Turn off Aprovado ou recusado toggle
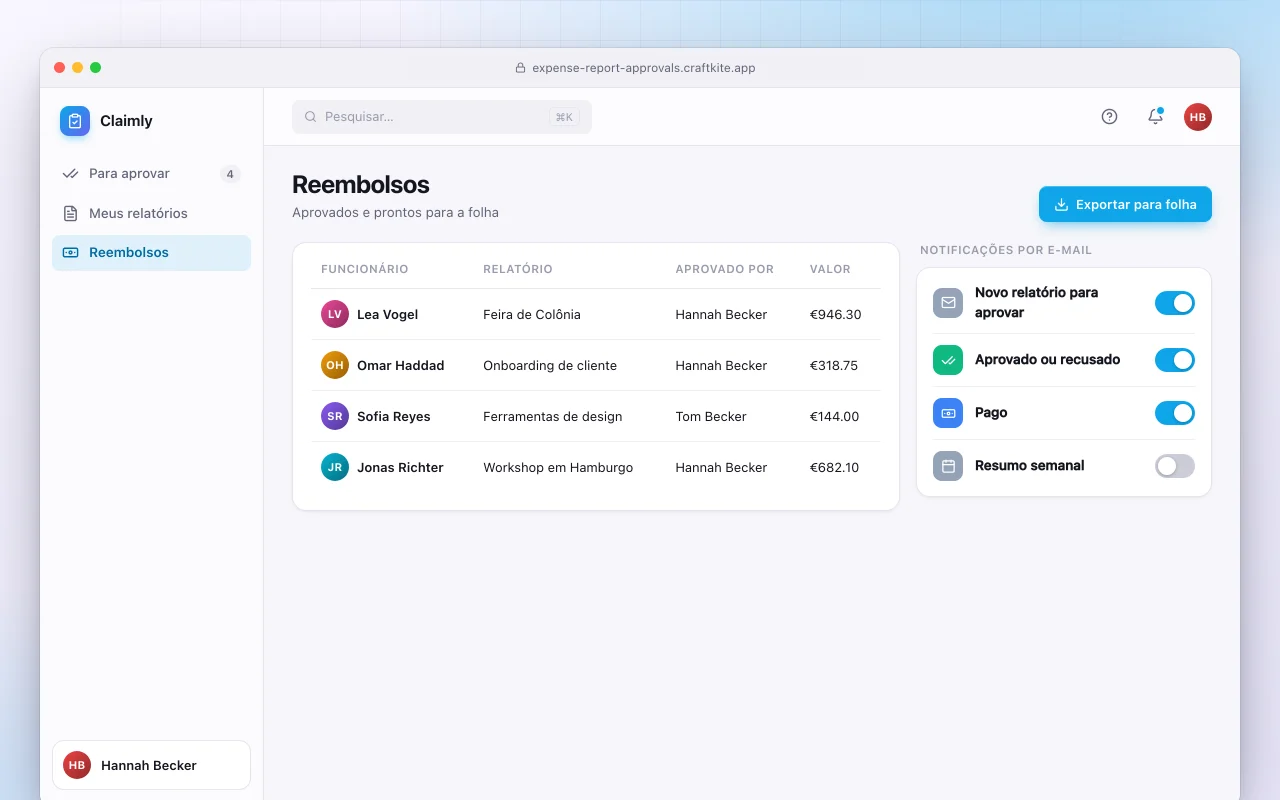The width and height of the screenshot is (1280, 800). 1175,360
